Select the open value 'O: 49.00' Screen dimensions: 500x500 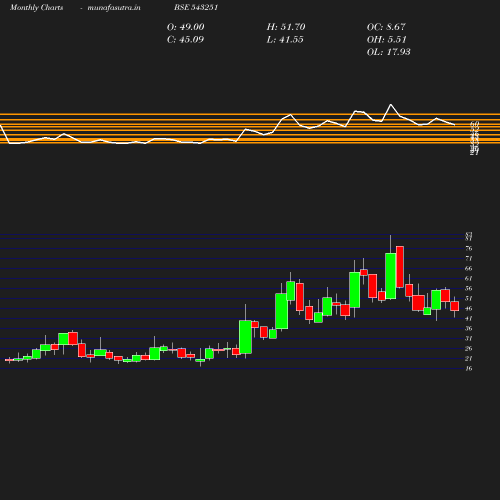(x=185, y=27)
